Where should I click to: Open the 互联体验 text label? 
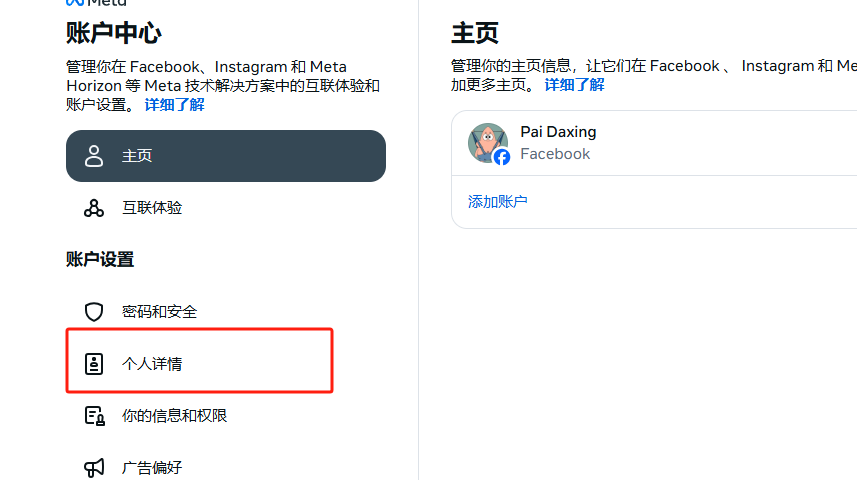(x=152, y=208)
